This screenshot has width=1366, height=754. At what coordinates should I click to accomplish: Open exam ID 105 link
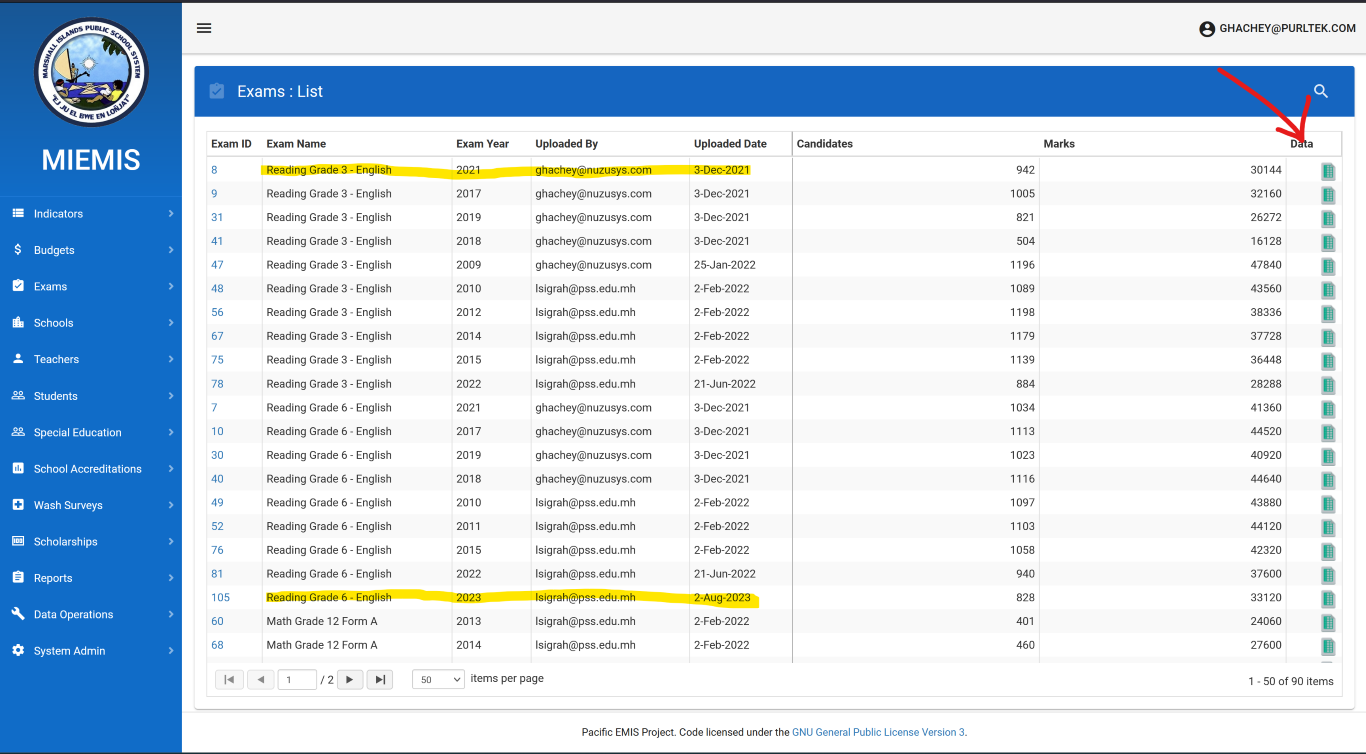[220, 598]
